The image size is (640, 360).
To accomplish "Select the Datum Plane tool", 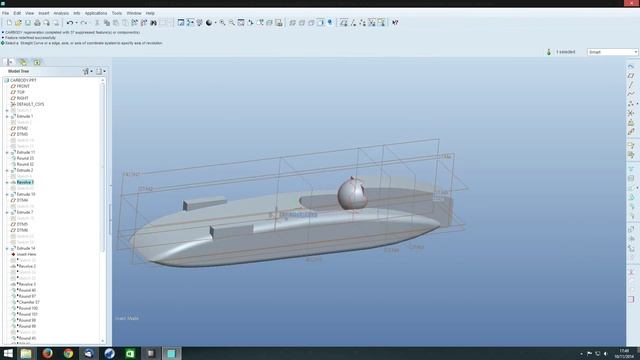I will (631, 76).
